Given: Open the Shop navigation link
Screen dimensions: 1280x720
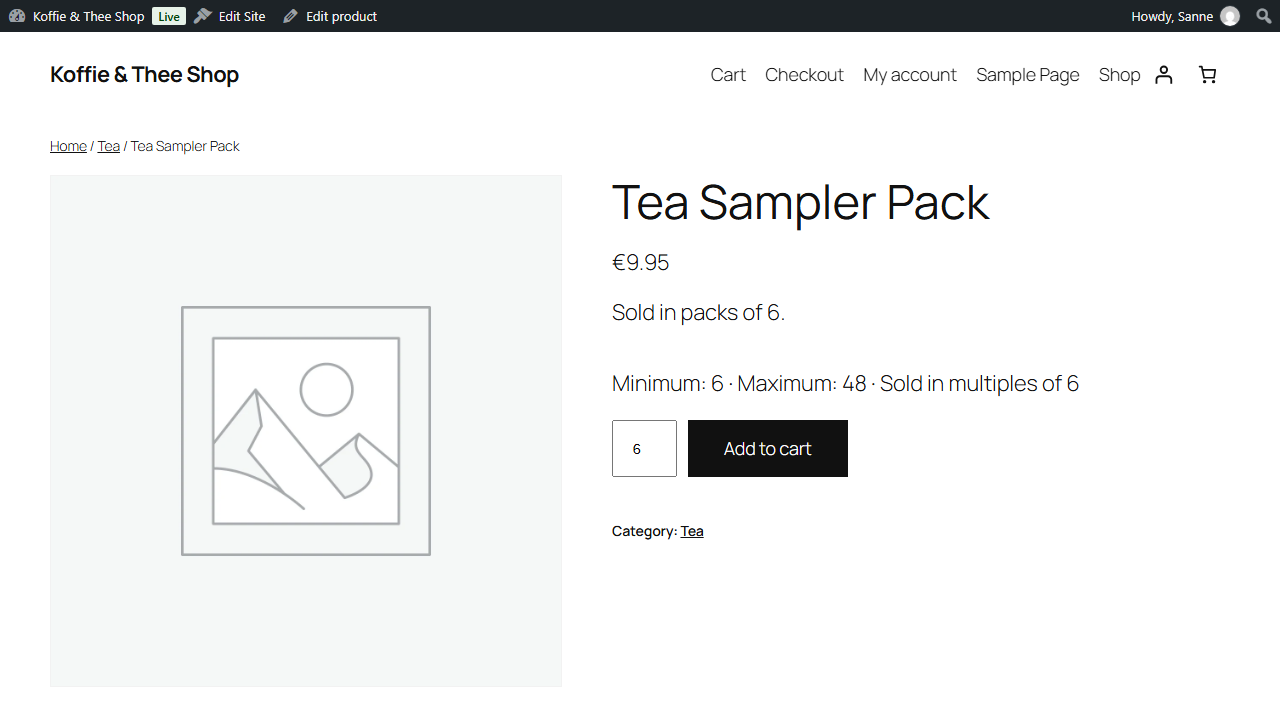Looking at the screenshot, I should [x=1119, y=75].
